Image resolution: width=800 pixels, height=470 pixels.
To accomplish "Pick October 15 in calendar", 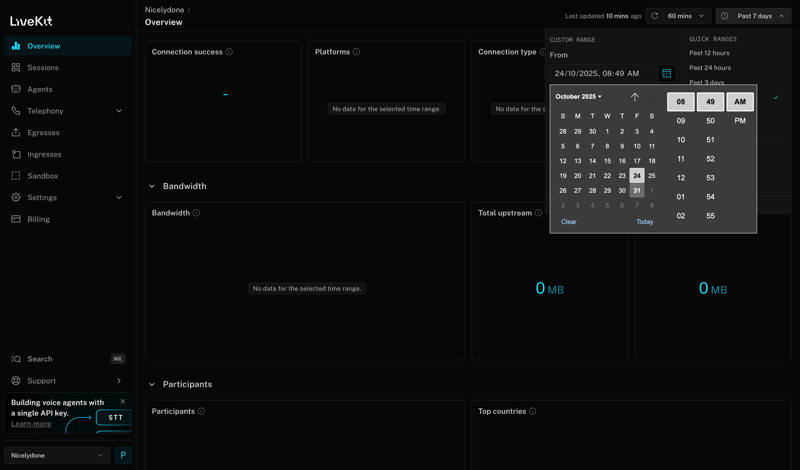I will (x=607, y=161).
